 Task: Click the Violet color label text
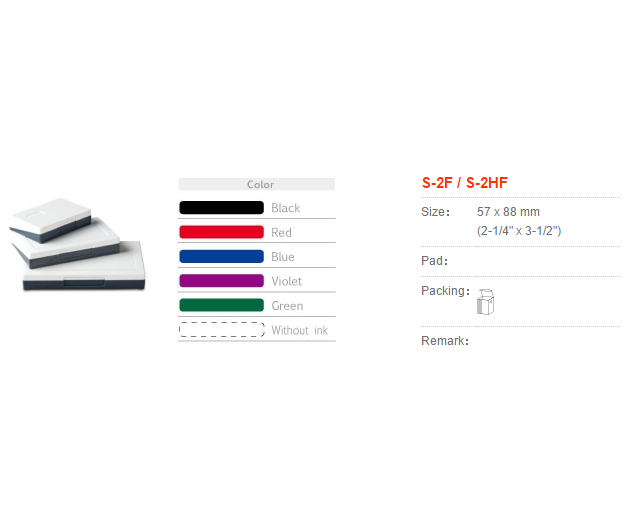coord(286,281)
